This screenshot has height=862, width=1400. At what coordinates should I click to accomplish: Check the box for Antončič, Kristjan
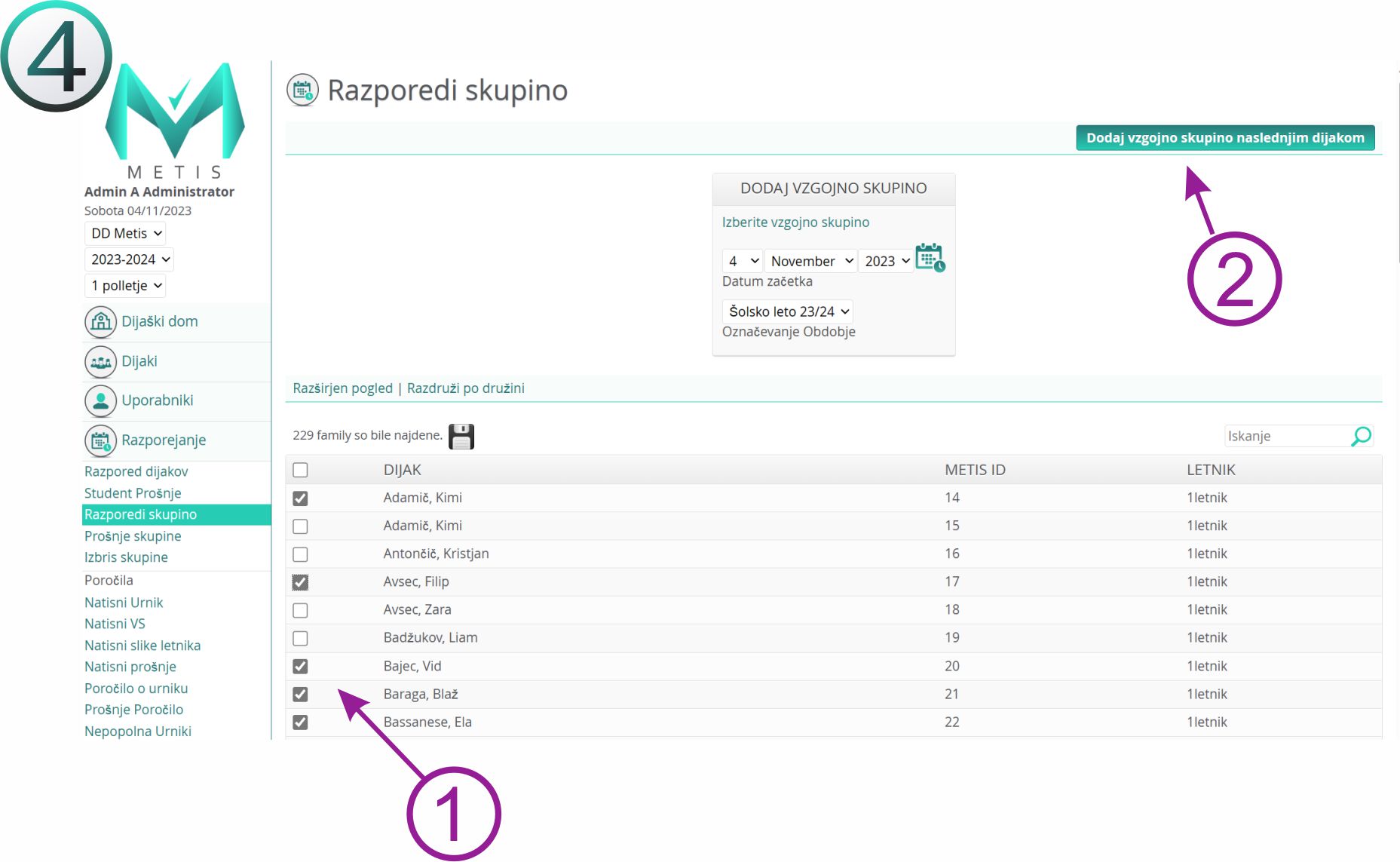(x=300, y=554)
